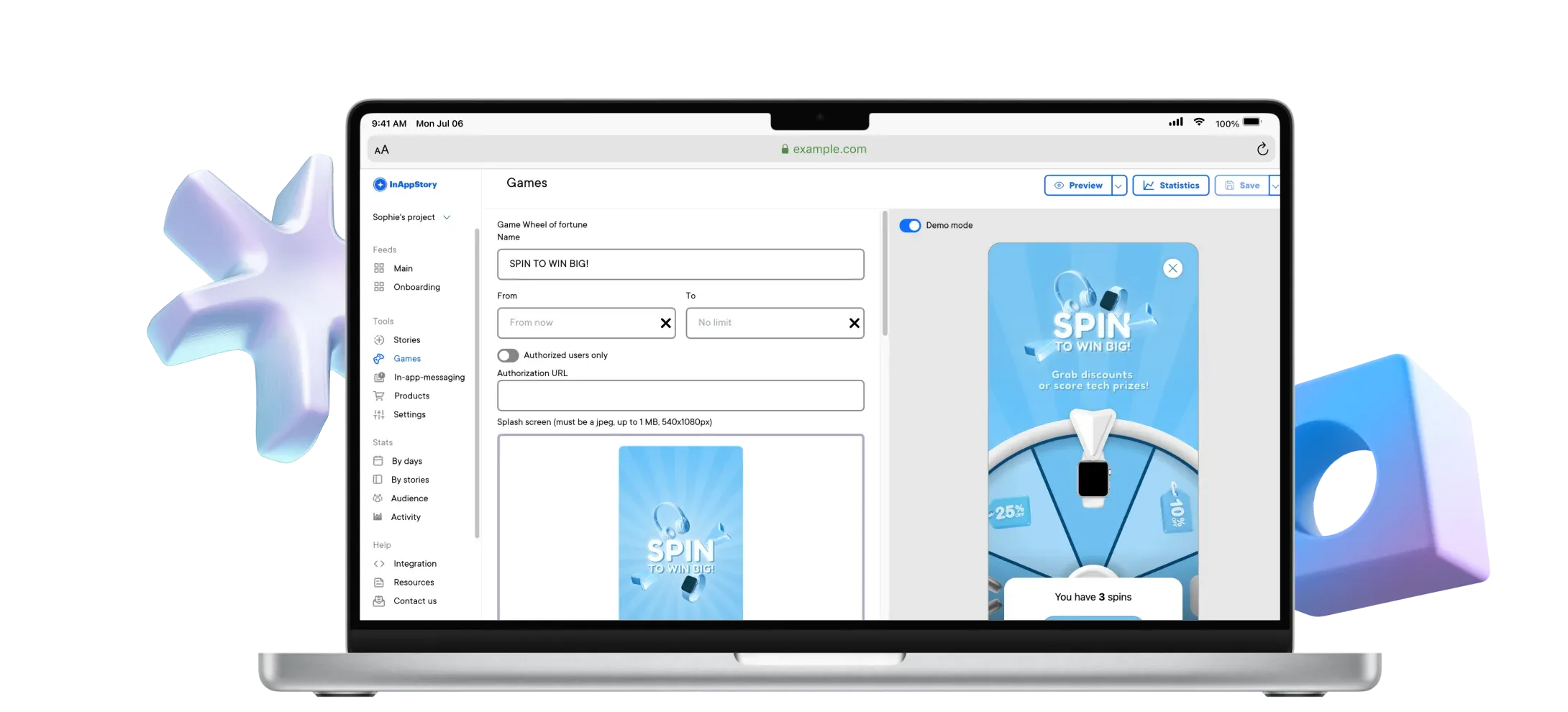Click the Settings sliders icon
The image size is (1568, 712).
click(x=379, y=414)
